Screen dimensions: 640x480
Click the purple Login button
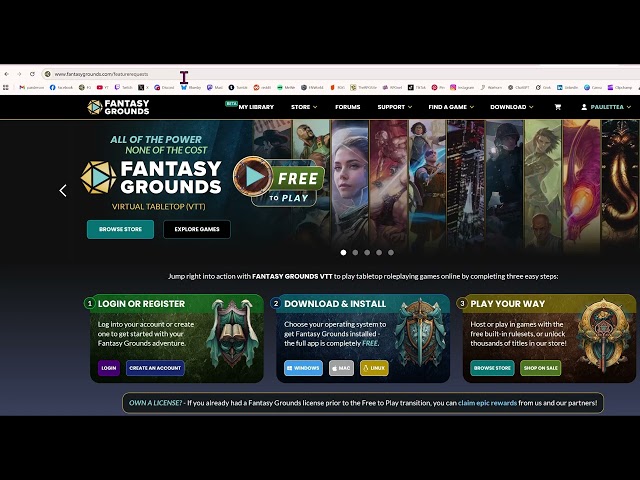pos(109,368)
